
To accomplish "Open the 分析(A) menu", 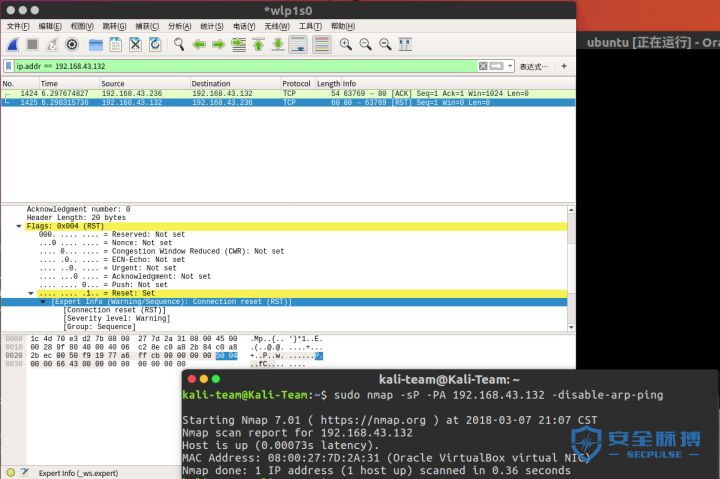I will coord(180,26).
